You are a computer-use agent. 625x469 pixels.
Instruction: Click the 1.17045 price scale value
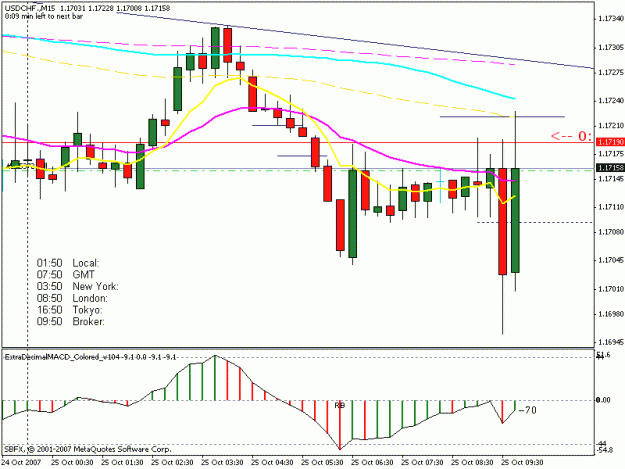tap(611, 260)
